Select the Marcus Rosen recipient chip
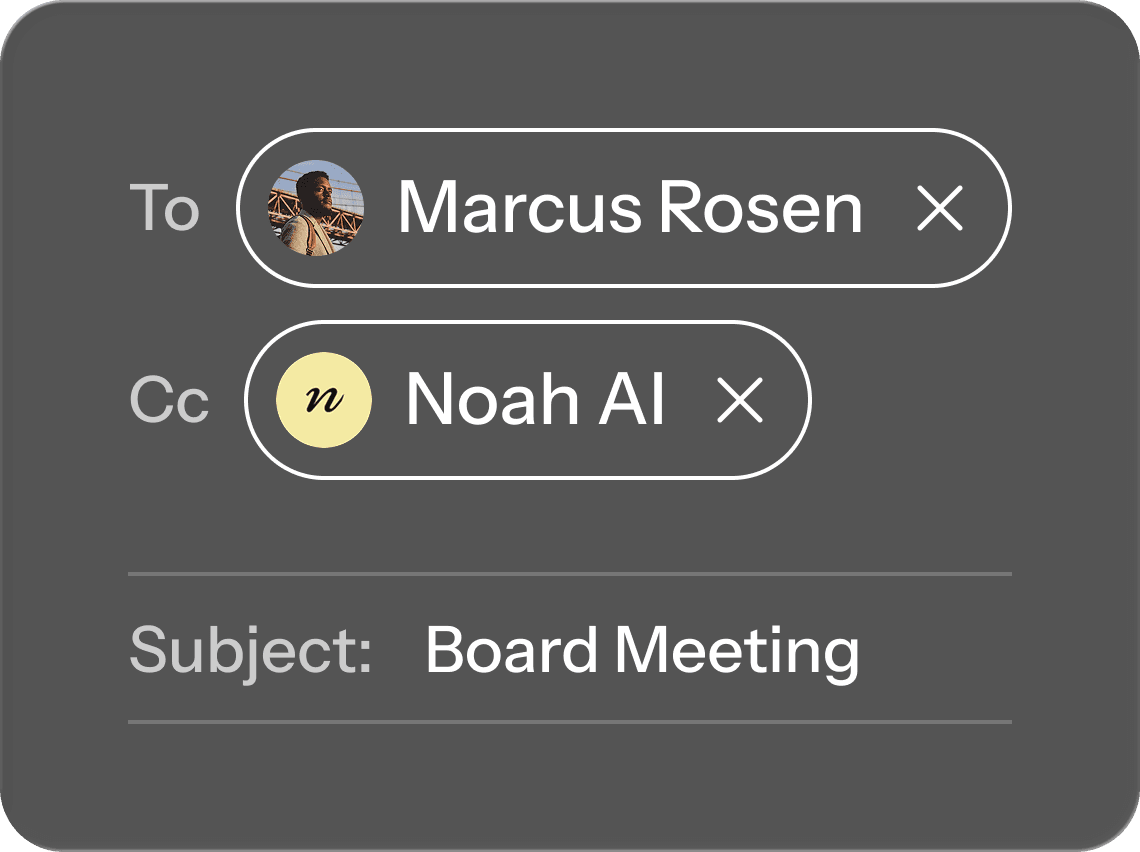The width and height of the screenshot is (1140, 852). click(x=620, y=209)
